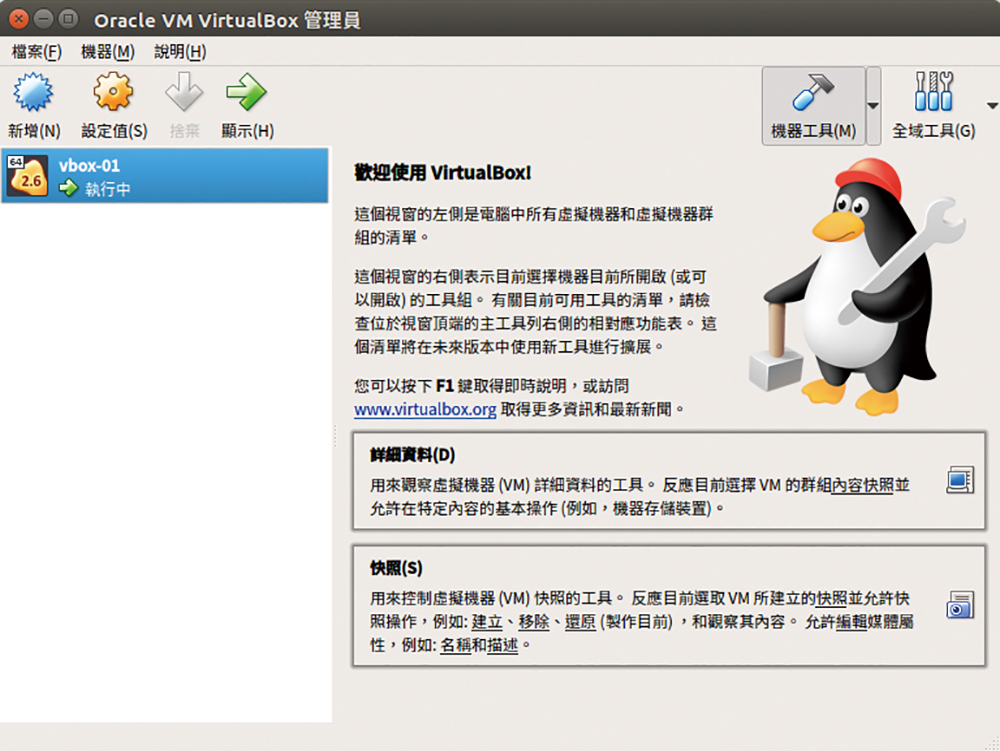The height and width of the screenshot is (751, 1000).
Task: Open the Snapshots (快照) tool panel
Action: click(x=669, y=606)
